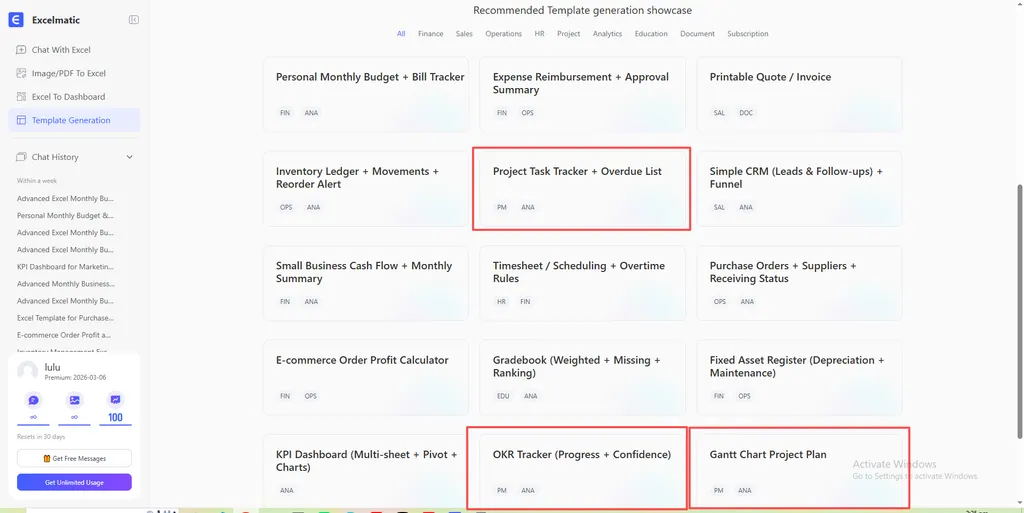Click the Get Free Messages button
Viewport: 1024px width, 513px height.
74,458
